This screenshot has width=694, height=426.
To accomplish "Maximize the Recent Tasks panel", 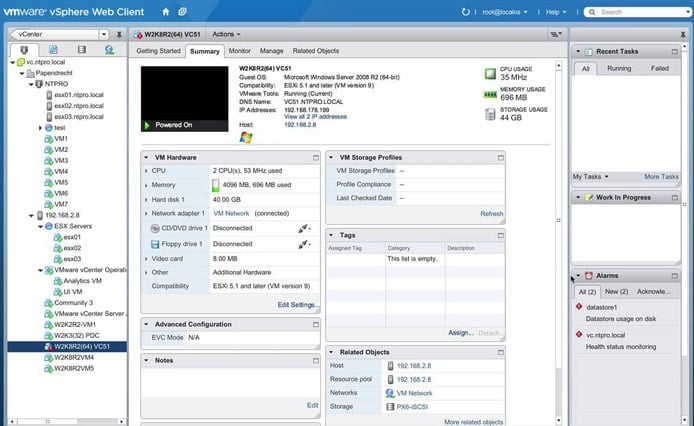I will tap(674, 49).
